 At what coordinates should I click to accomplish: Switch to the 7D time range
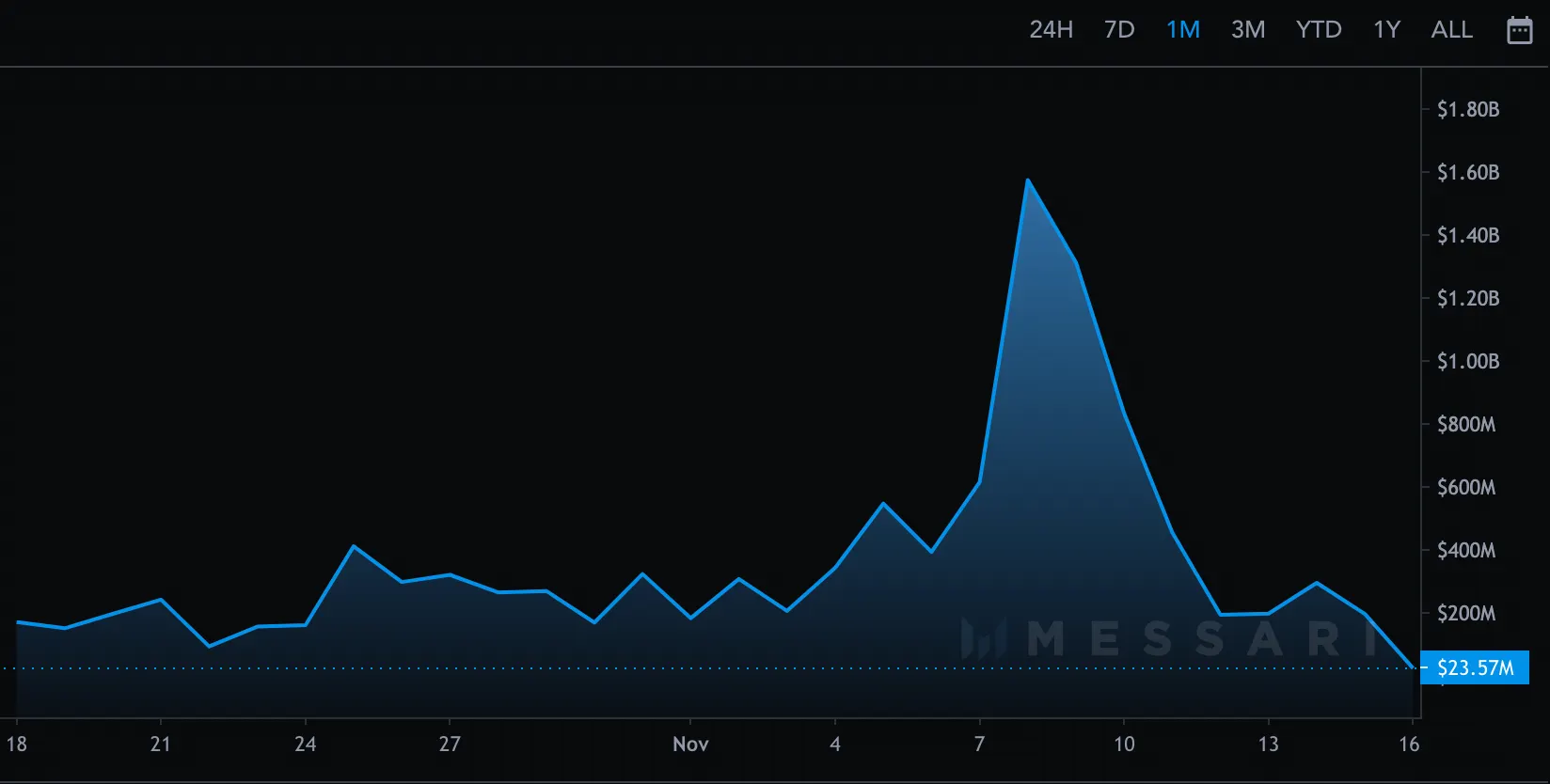(x=1119, y=30)
